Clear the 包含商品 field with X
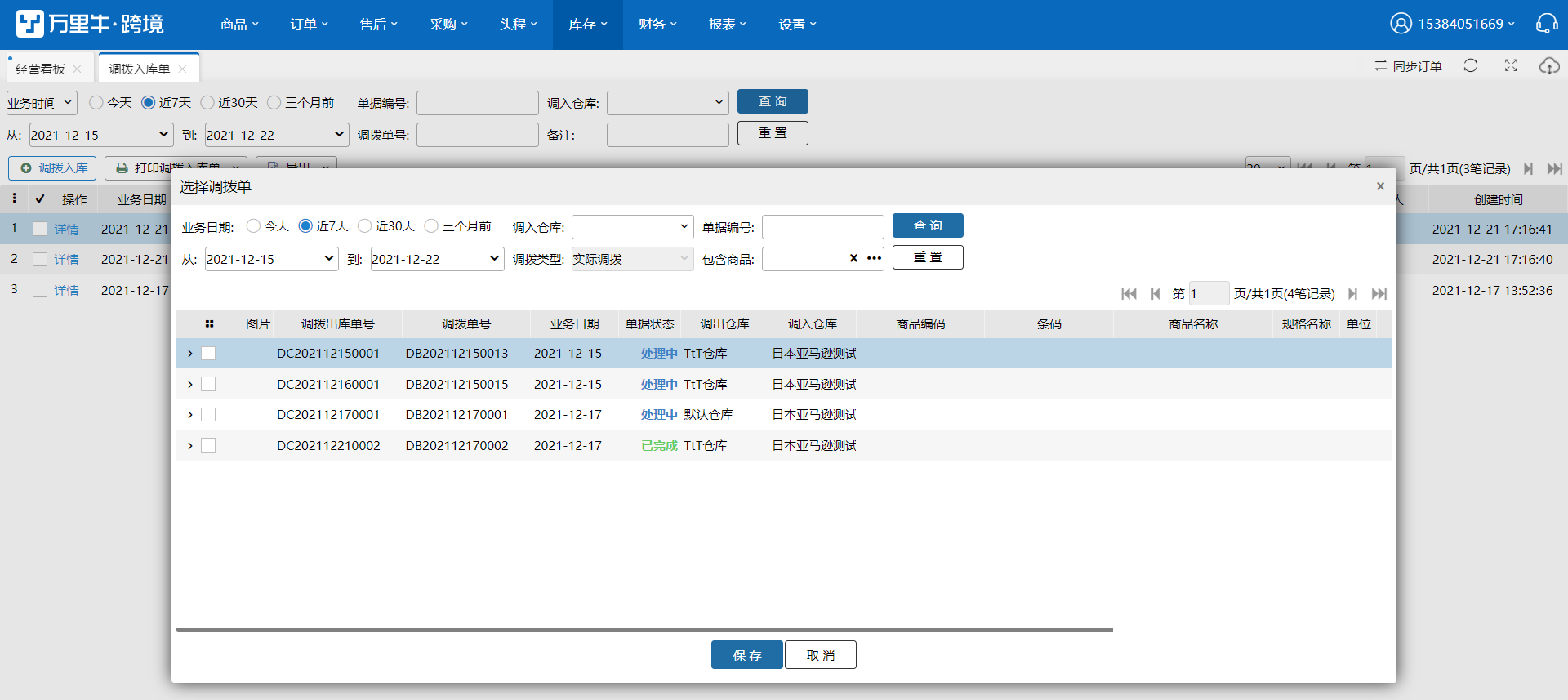This screenshot has width=1568, height=700. (853, 258)
